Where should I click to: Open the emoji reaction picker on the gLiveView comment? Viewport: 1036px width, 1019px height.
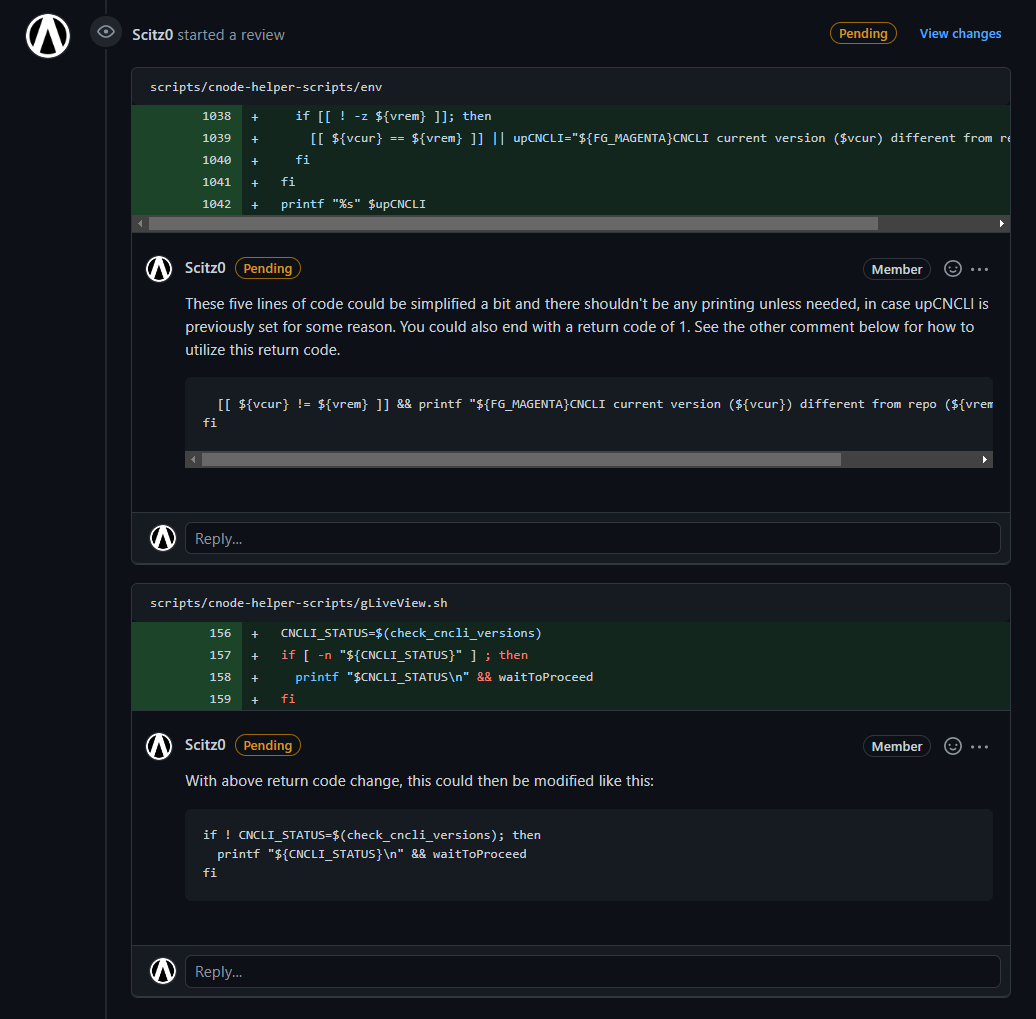point(951,745)
